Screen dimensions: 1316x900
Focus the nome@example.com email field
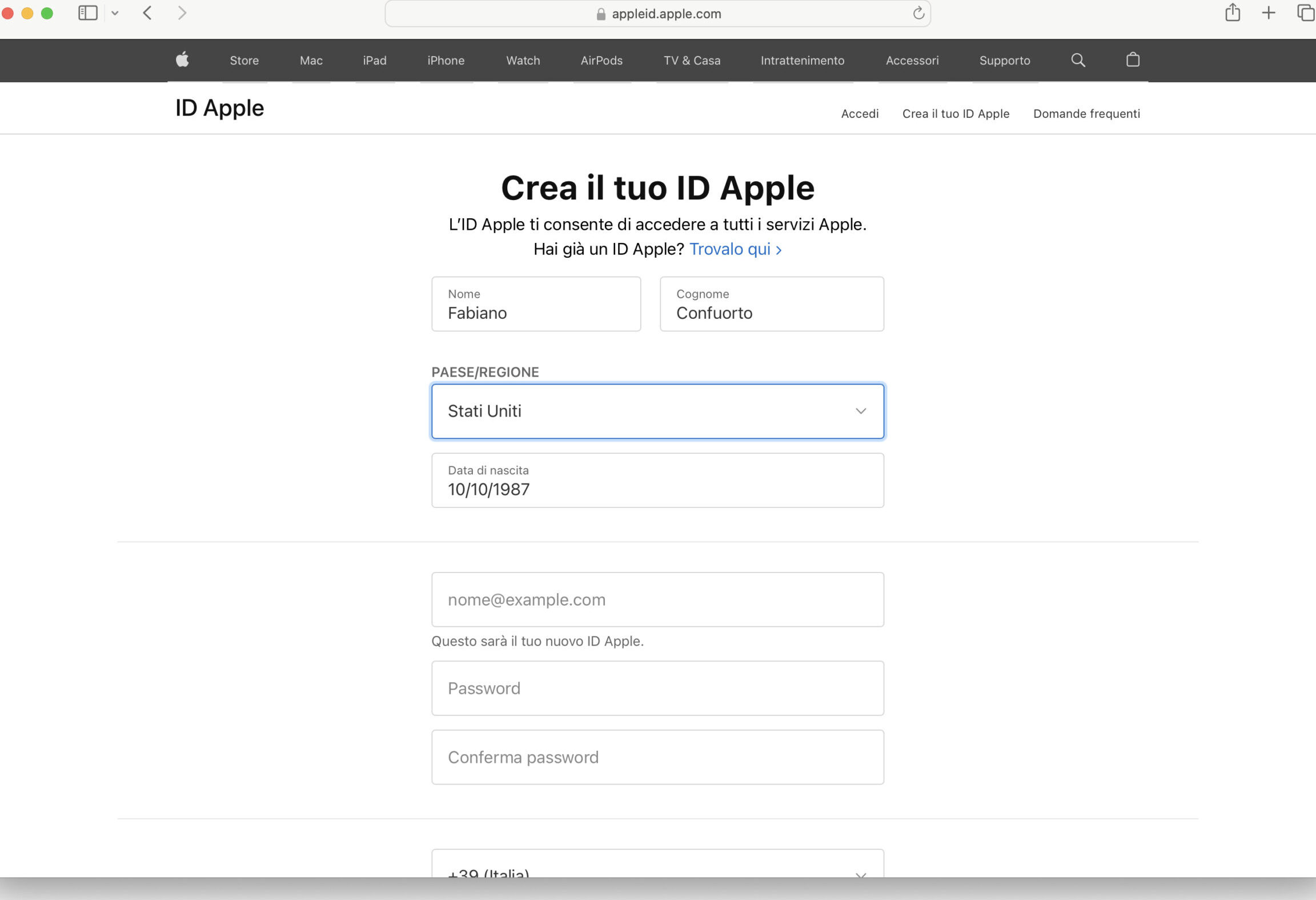657,599
